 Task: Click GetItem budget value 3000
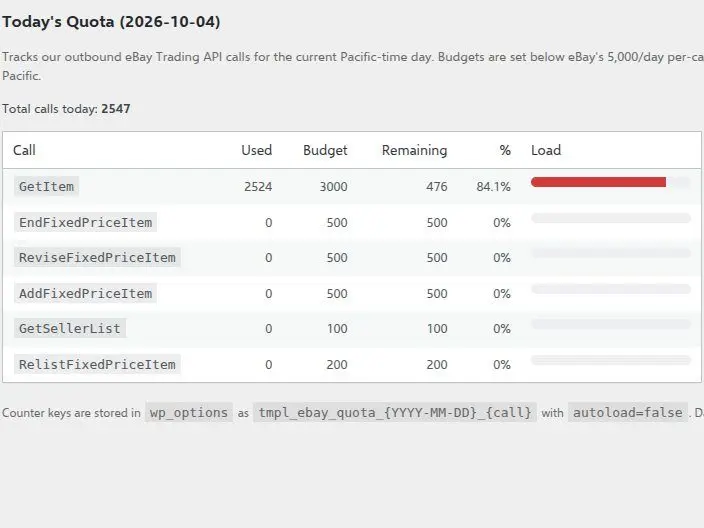333,187
